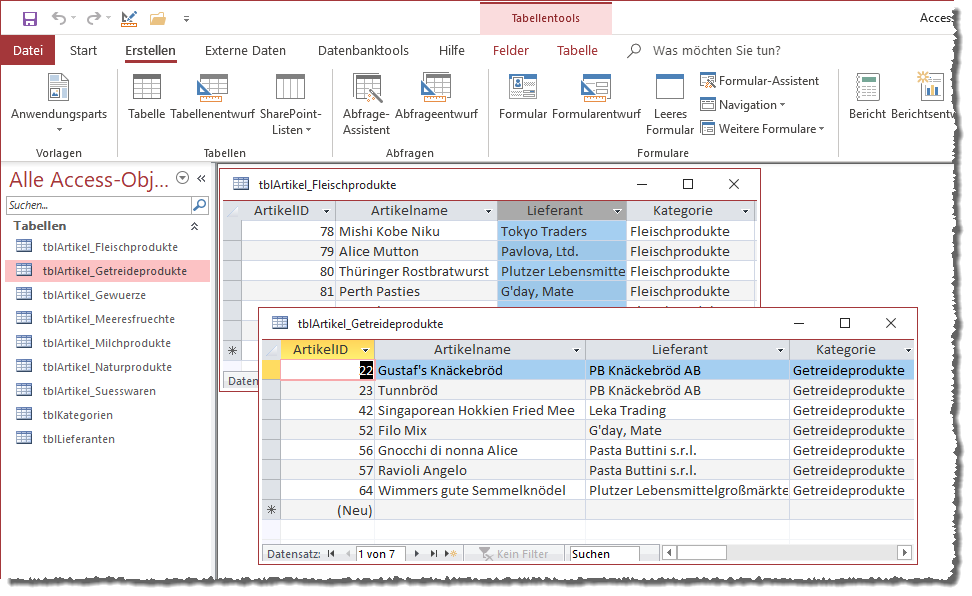
Task: Open tblArtikel_Milchprodukte in navigation pane
Action: point(106,343)
